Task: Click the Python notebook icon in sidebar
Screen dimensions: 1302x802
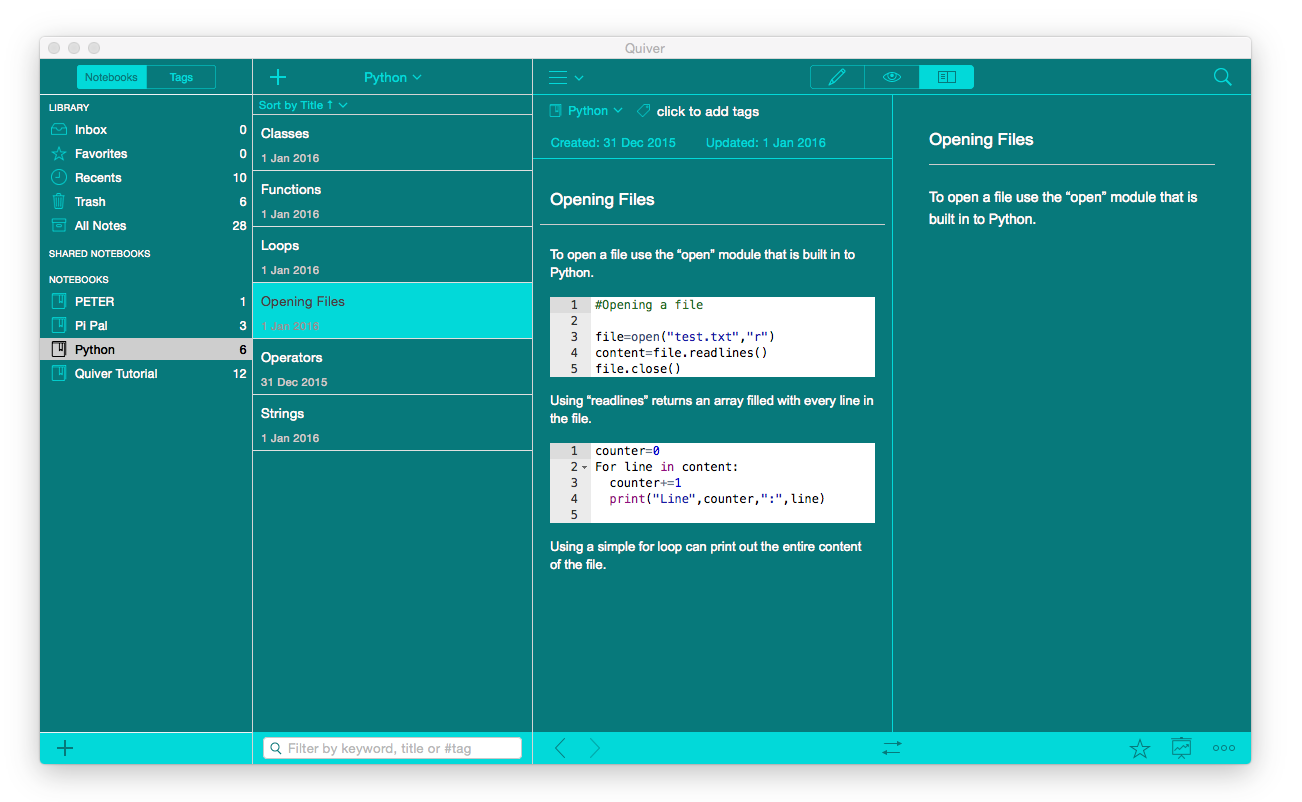Action: click(59, 350)
